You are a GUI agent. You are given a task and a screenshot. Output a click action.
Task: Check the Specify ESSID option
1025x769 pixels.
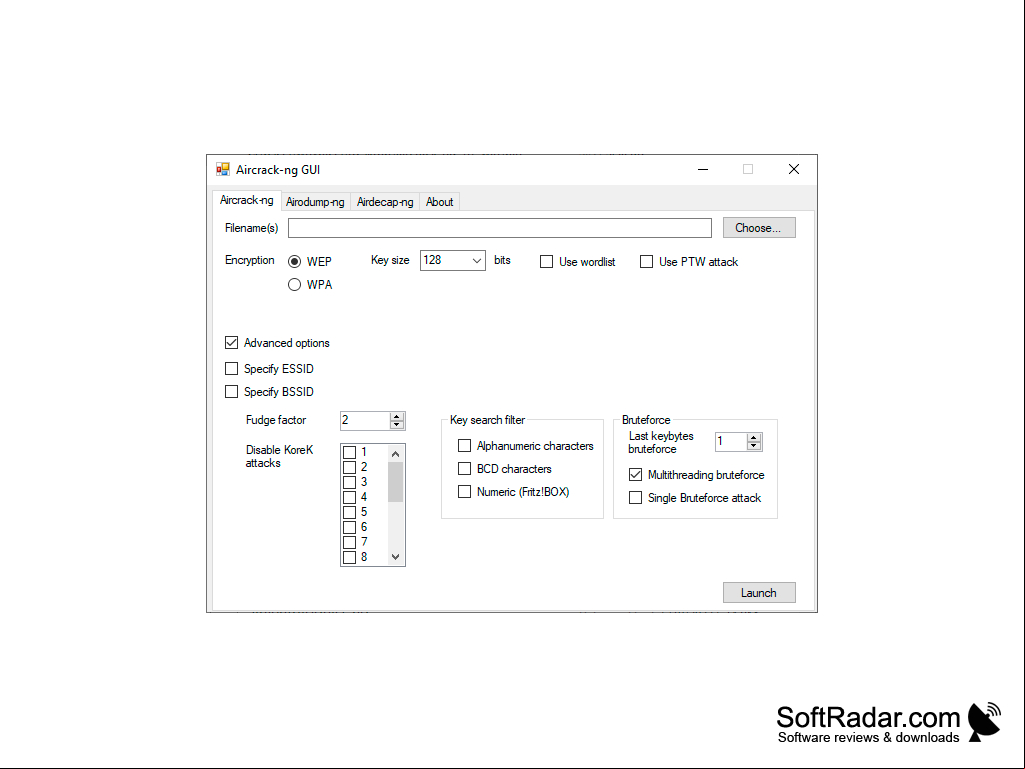pos(231,369)
